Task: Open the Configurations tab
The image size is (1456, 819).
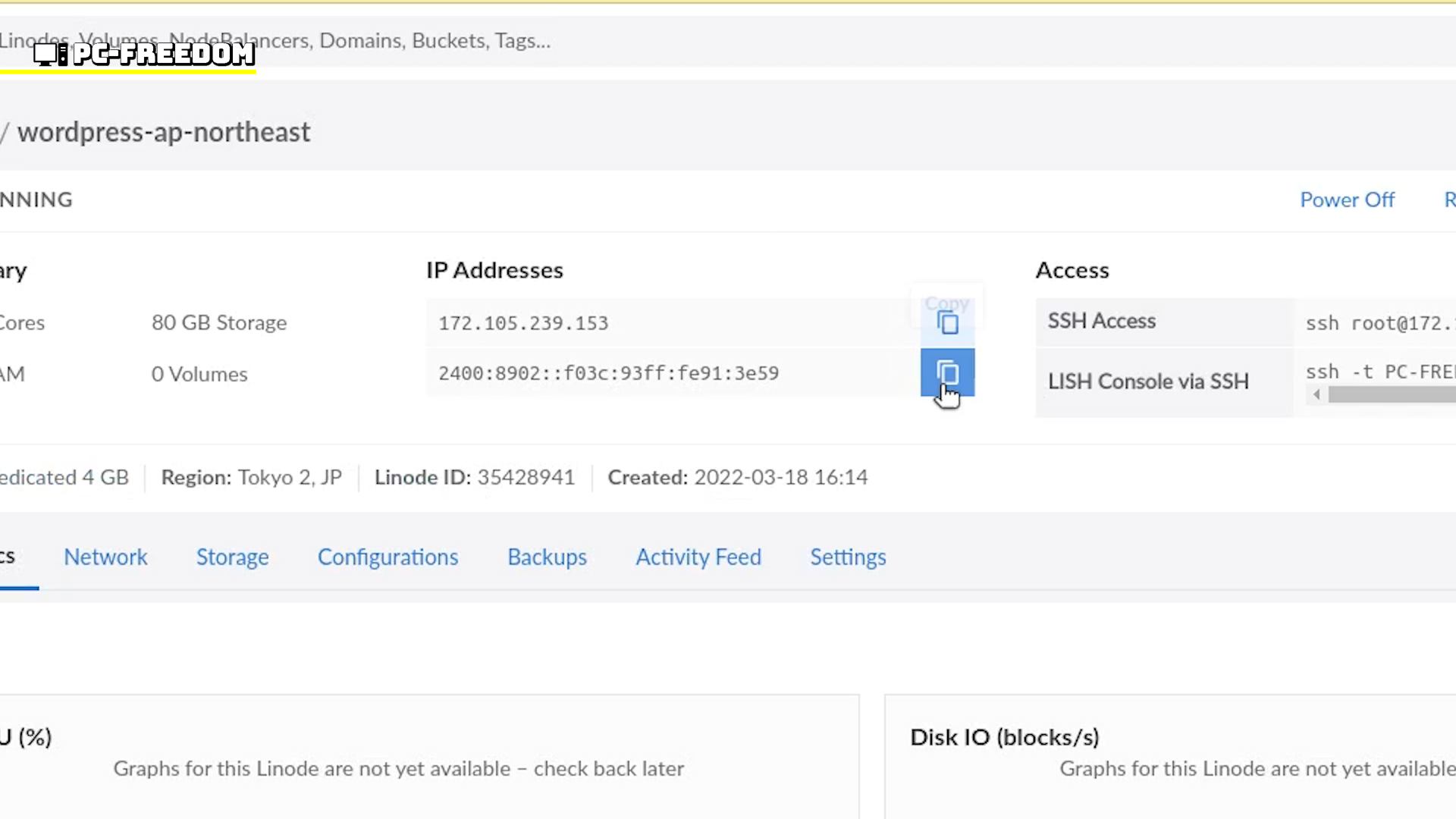Action: (388, 557)
